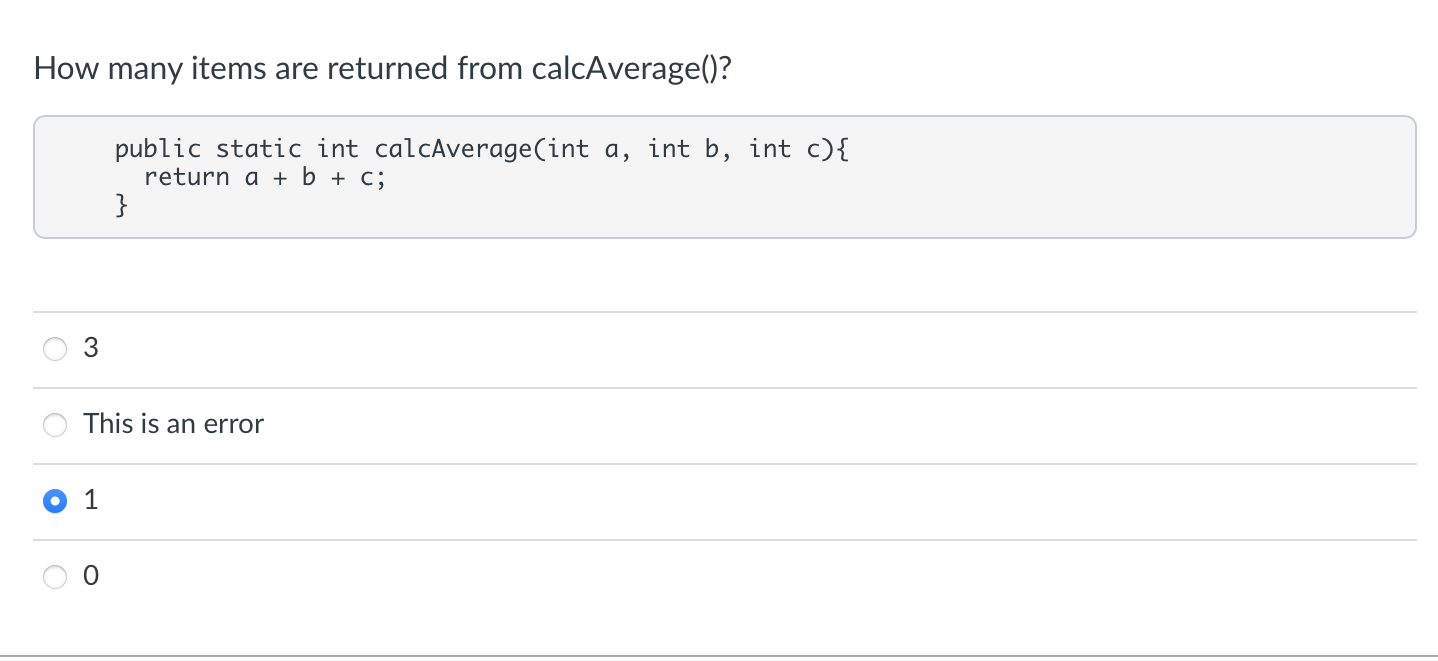Click the closing brace in the code block

pyautogui.click(x=122, y=207)
